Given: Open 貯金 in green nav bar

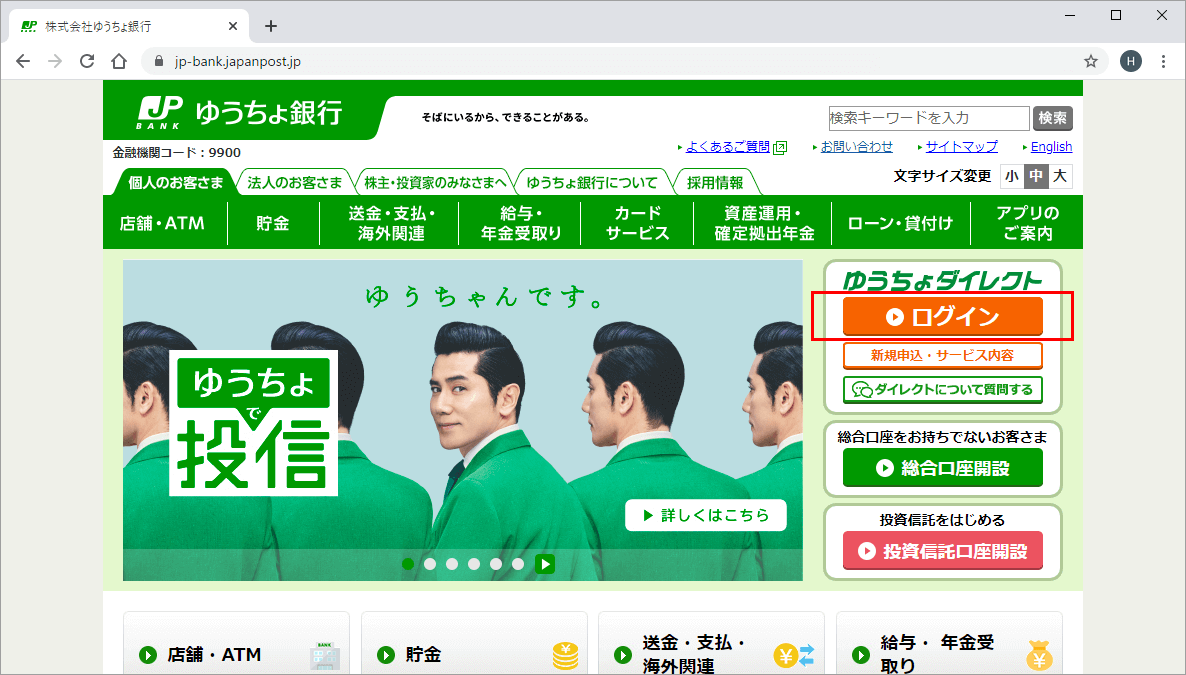Looking at the screenshot, I should pyautogui.click(x=273, y=223).
